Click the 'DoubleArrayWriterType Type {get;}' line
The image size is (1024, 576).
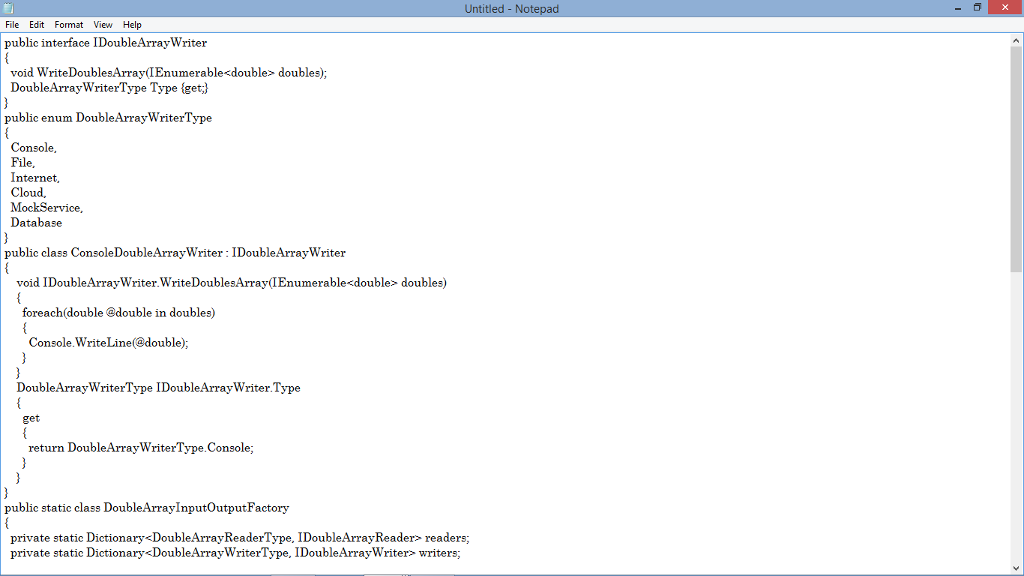point(109,88)
